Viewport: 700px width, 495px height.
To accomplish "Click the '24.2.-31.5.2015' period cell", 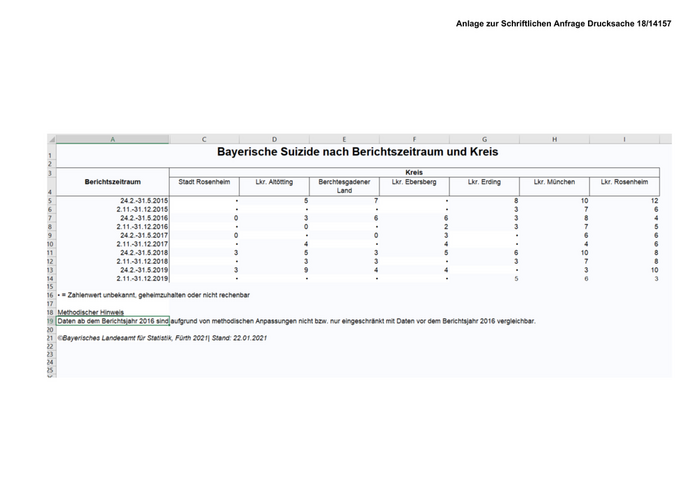I will click(x=143, y=201).
